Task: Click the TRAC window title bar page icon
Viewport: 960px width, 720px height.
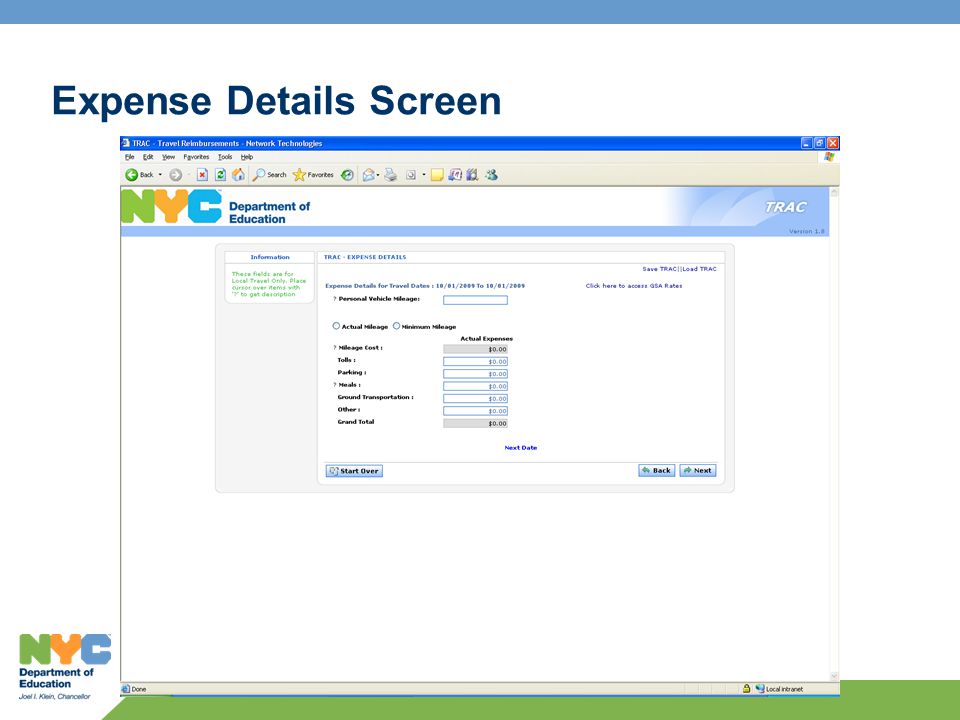Action: pyautogui.click(x=126, y=143)
